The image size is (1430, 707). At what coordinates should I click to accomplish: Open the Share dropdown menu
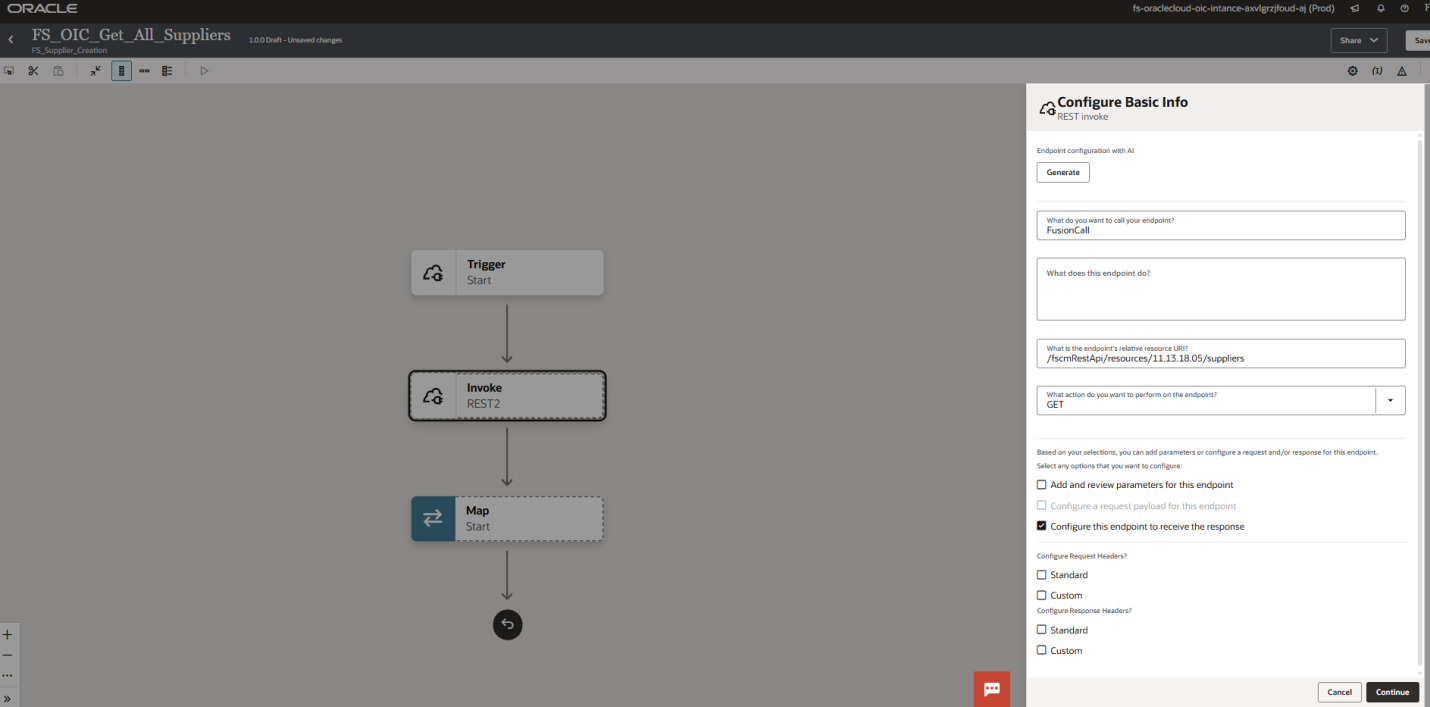point(1359,40)
